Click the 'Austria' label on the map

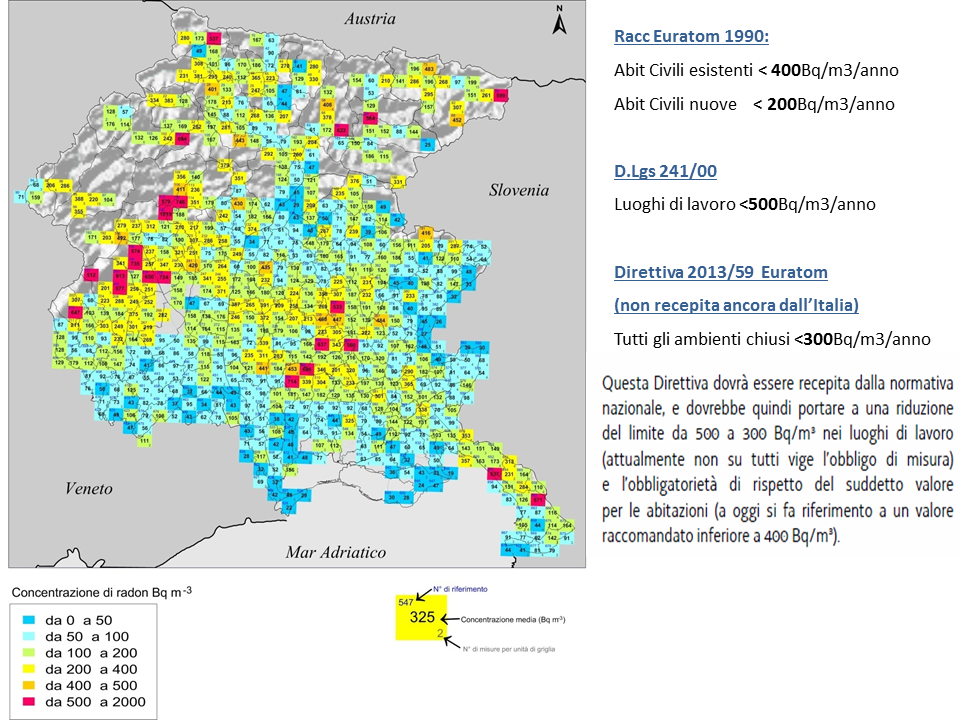click(370, 19)
